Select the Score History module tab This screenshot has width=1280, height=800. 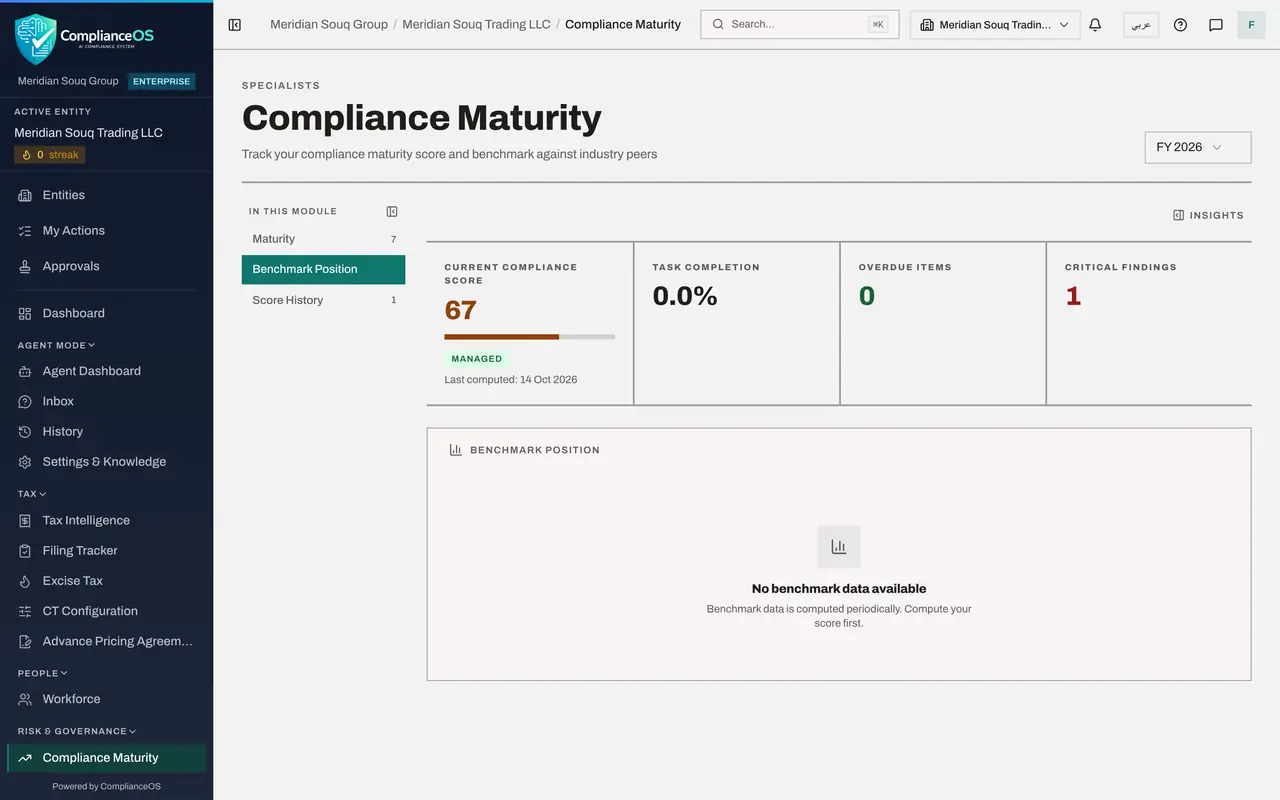click(x=323, y=300)
